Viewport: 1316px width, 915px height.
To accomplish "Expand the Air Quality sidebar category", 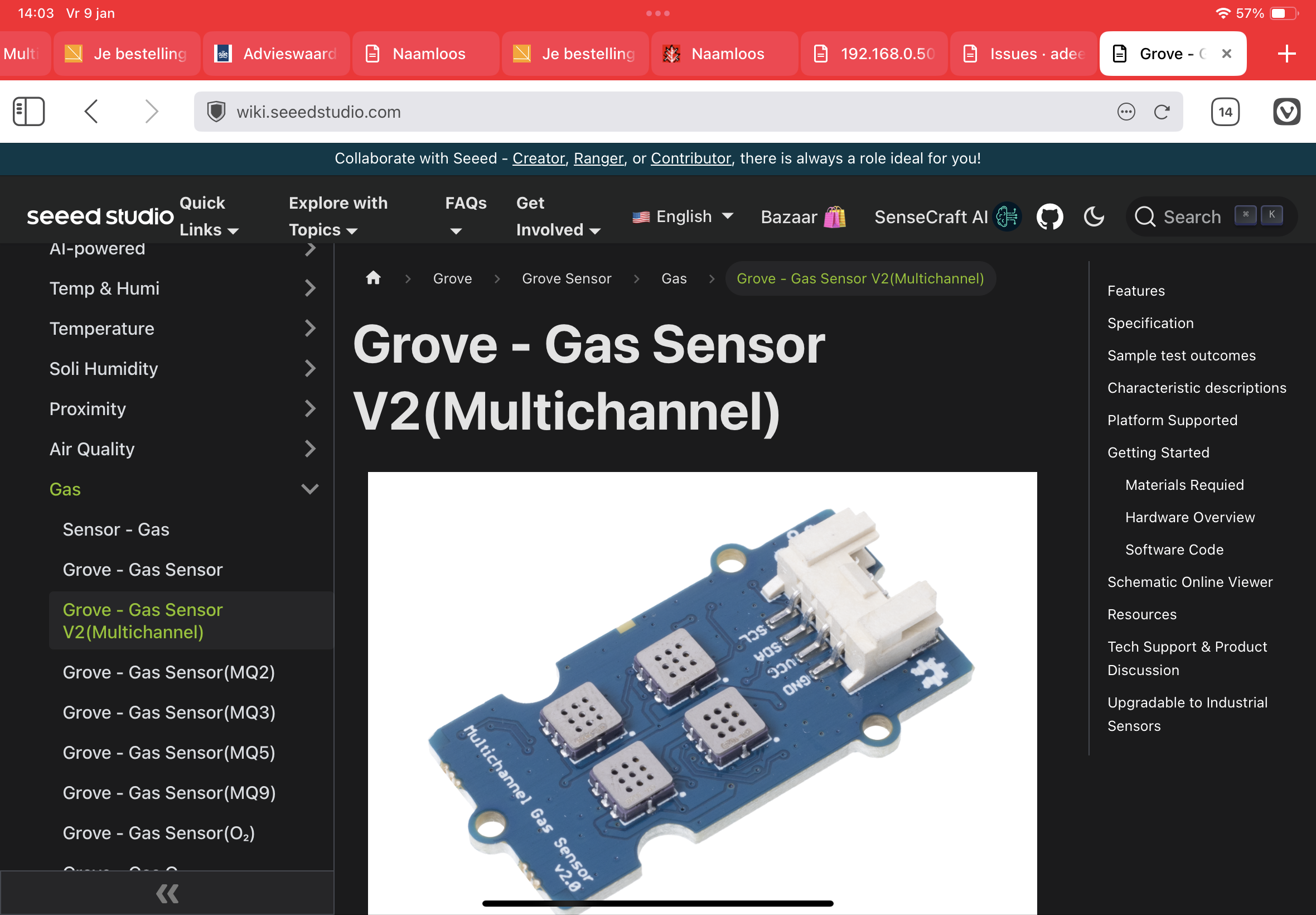I will coord(309,449).
